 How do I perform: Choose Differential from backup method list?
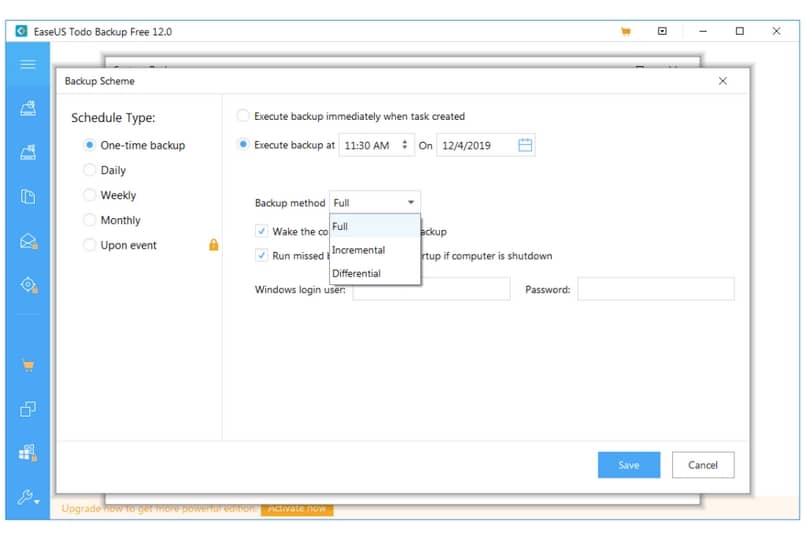tap(356, 273)
